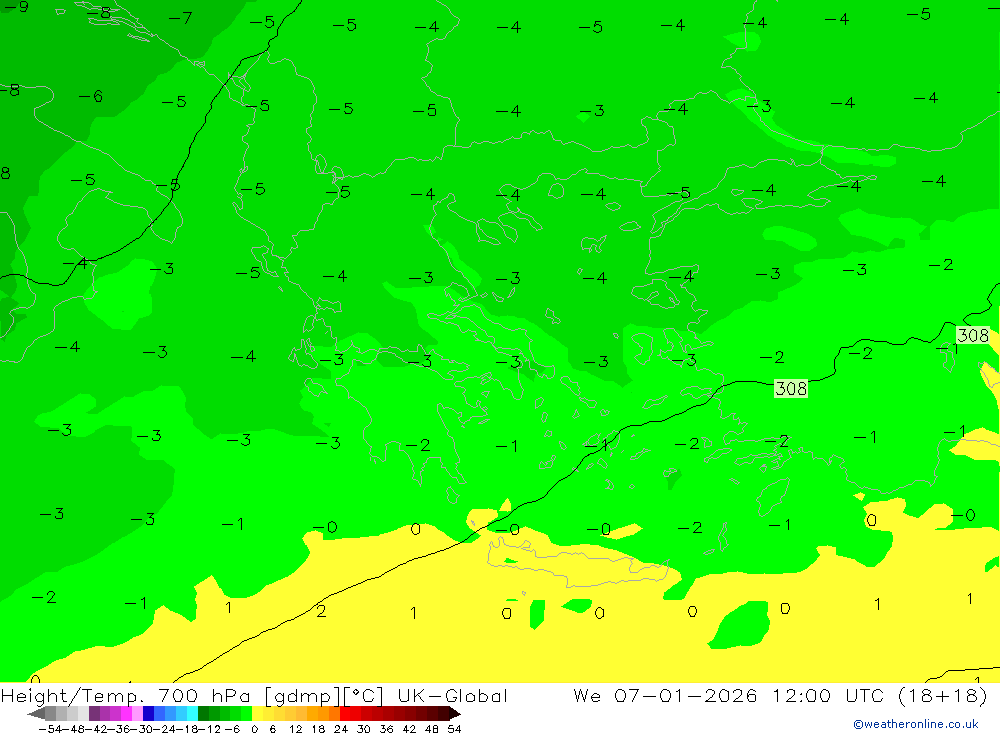Click the '-6' temperature value on map
The height and width of the screenshot is (733, 1000).
tap(91, 96)
